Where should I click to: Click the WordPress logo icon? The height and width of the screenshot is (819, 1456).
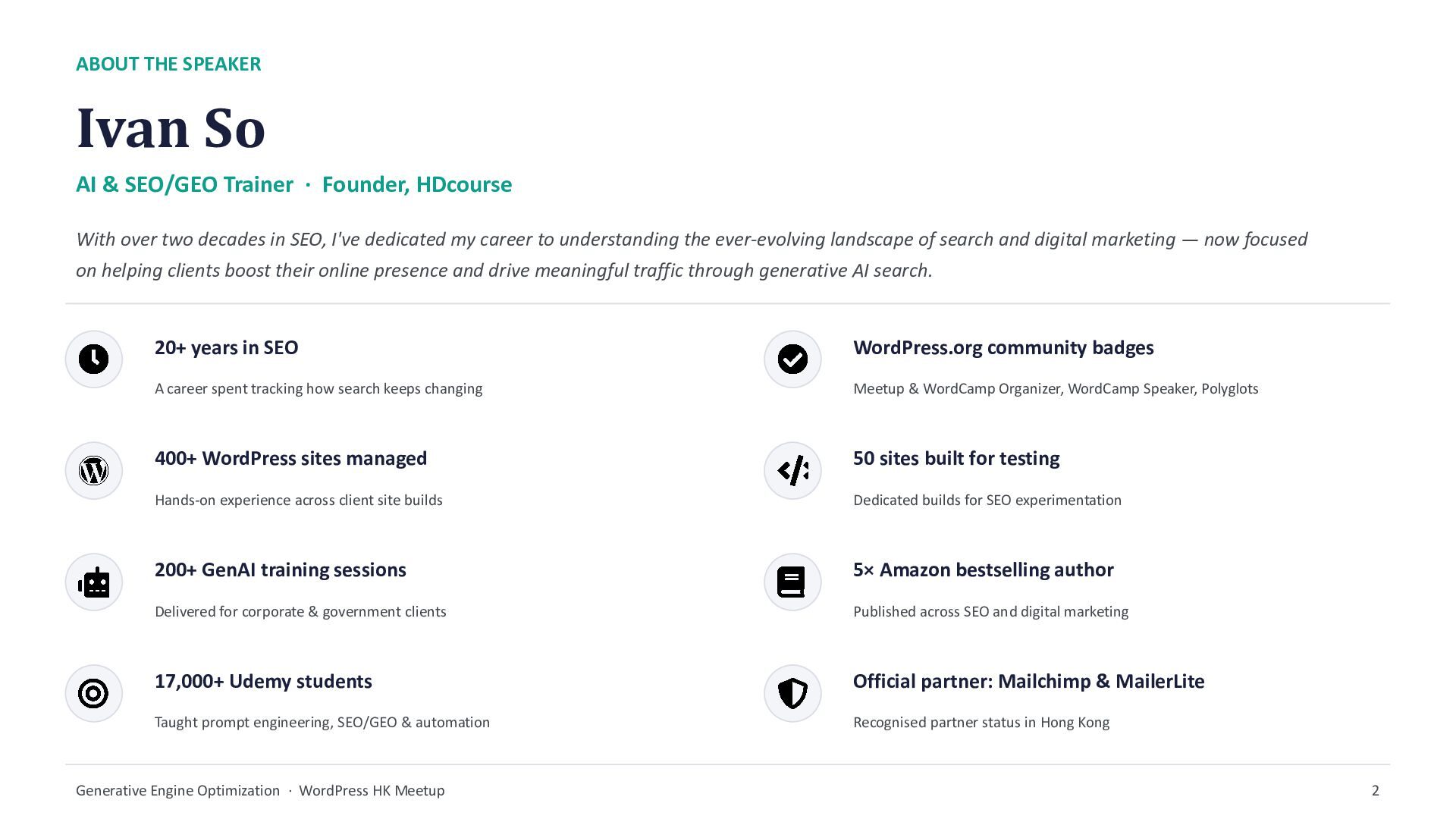93,471
